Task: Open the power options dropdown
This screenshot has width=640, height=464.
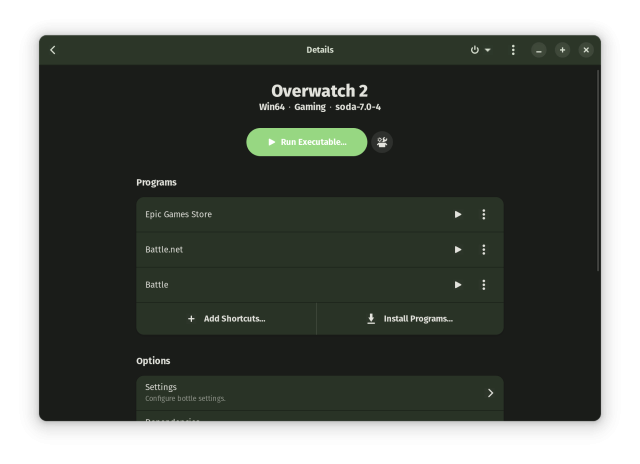Action: click(x=480, y=50)
